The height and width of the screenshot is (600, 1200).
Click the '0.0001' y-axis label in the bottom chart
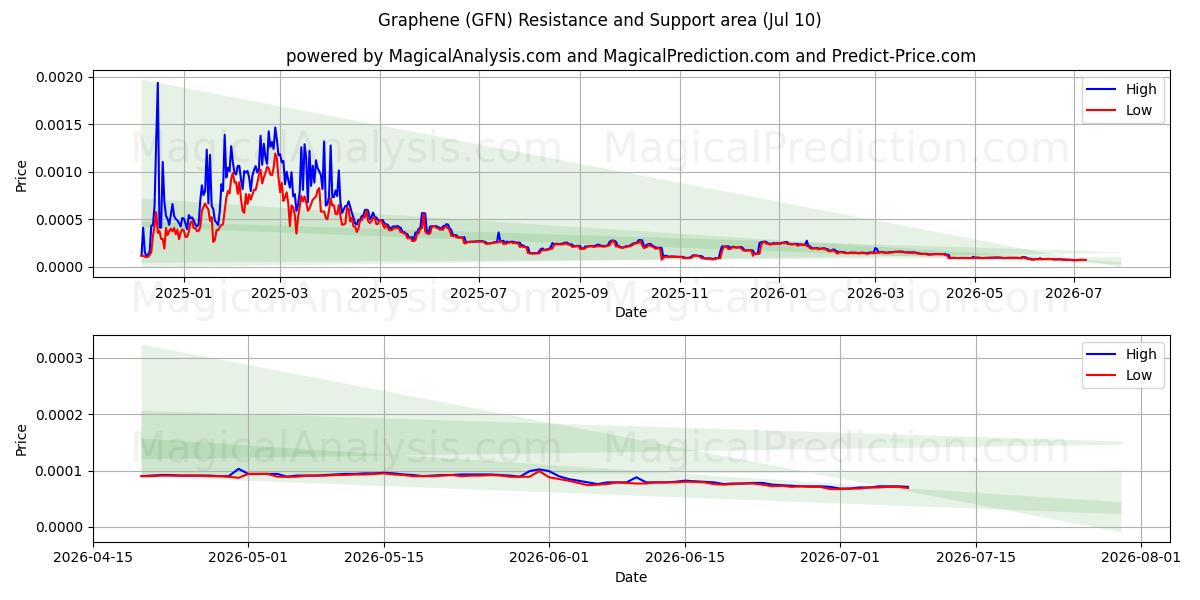coord(60,471)
